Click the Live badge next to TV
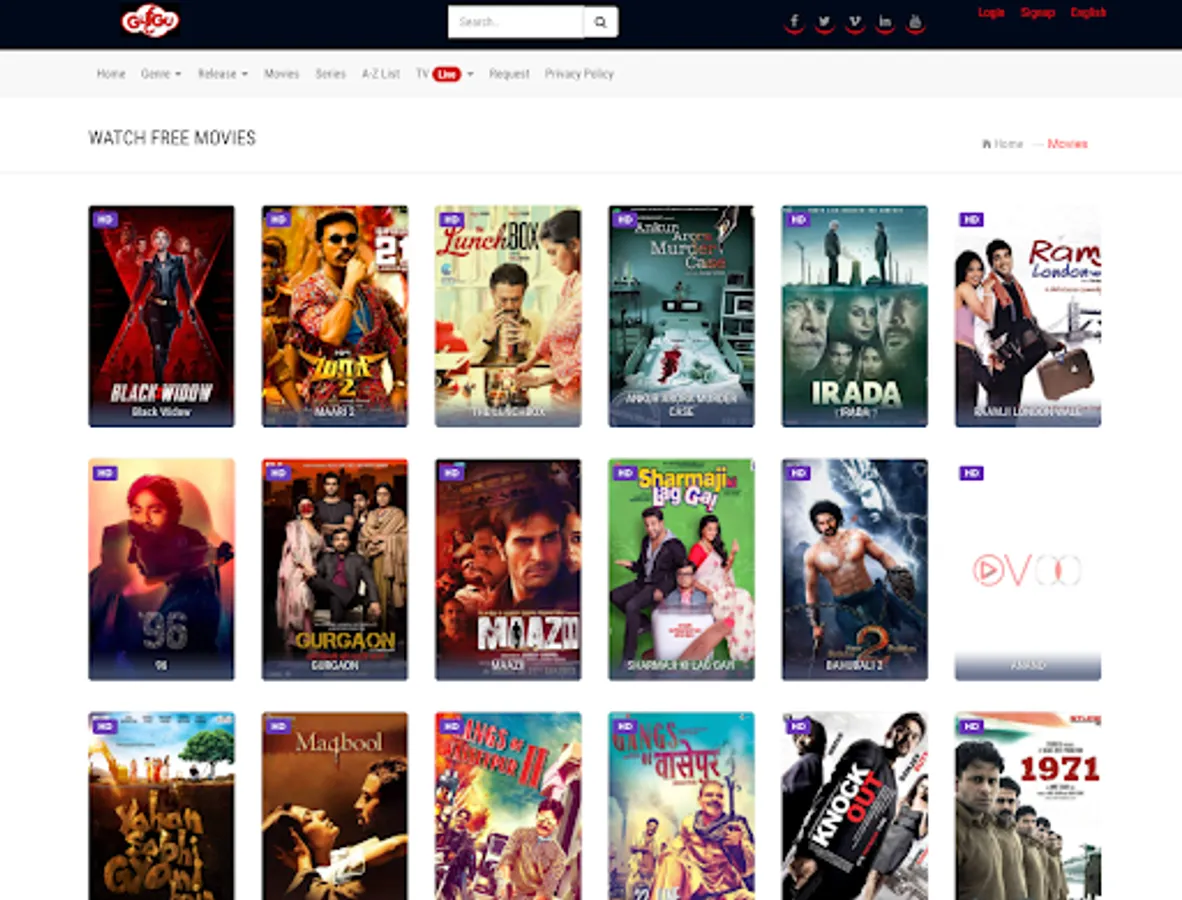Viewport: 1182px width, 900px height. pyautogui.click(x=446, y=74)
